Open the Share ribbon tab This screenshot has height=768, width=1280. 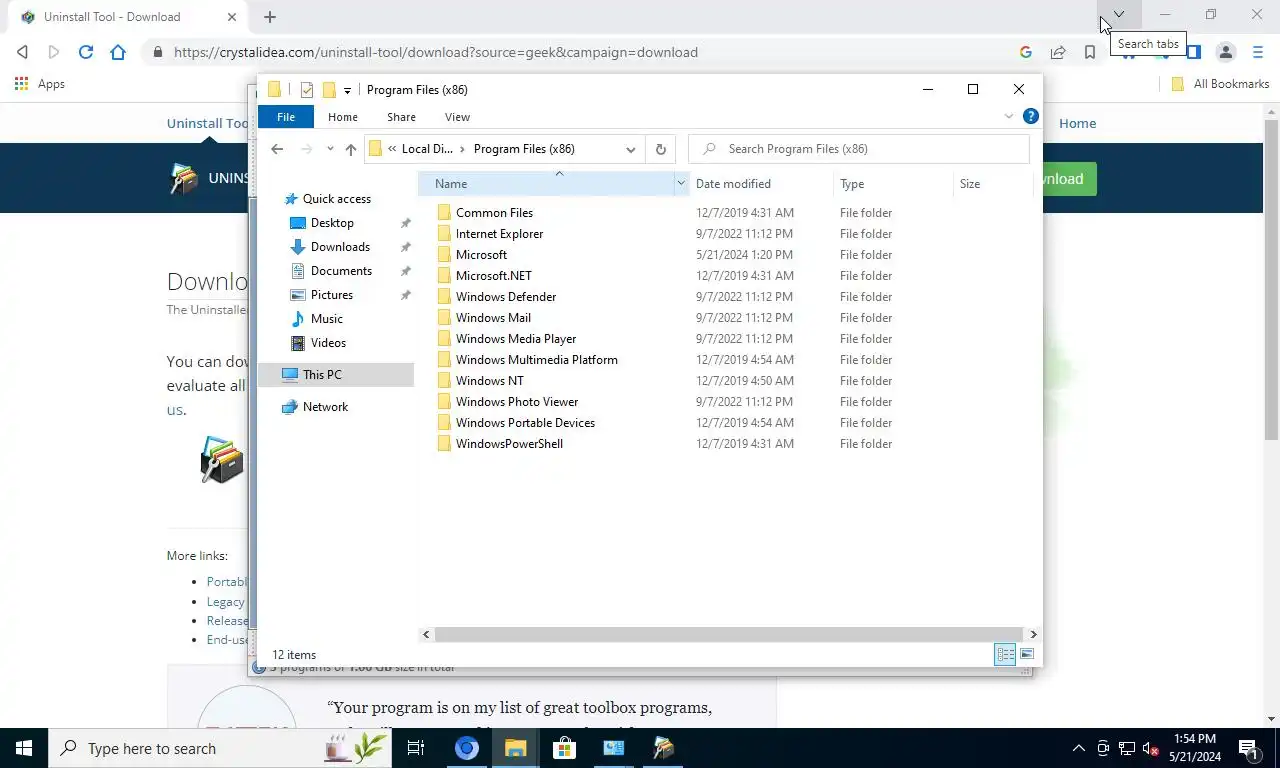[401, 117]
